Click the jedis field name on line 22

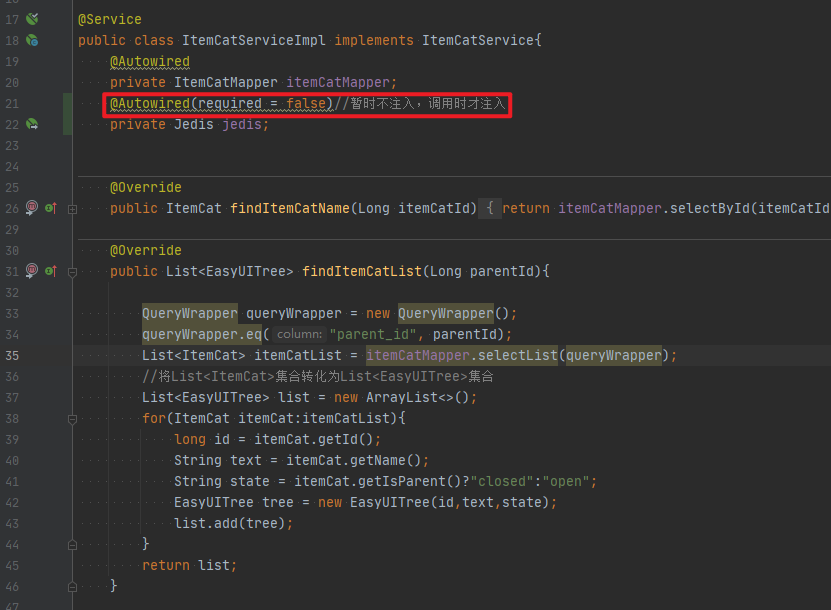pyautogui.click(x=242, y=124)
